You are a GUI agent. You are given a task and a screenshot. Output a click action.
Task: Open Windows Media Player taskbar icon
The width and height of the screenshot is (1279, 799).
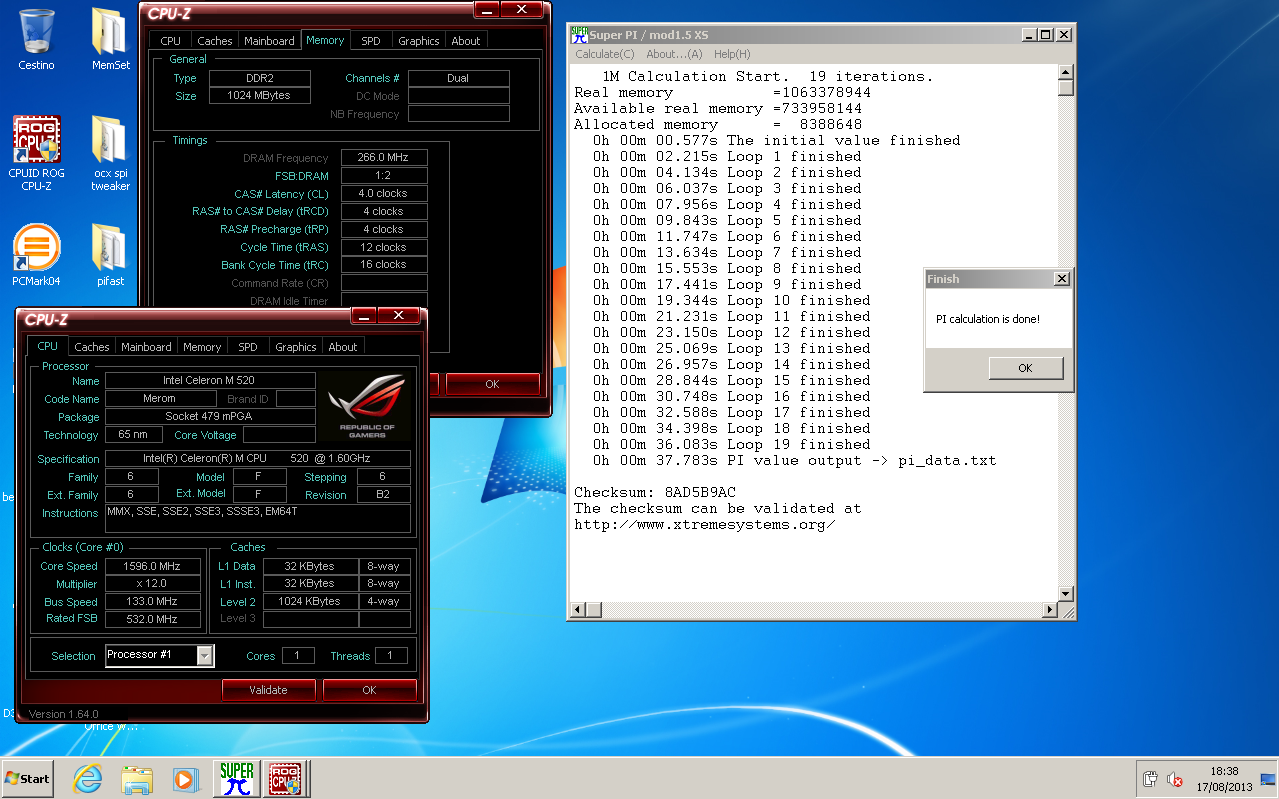tap(186, 779)
